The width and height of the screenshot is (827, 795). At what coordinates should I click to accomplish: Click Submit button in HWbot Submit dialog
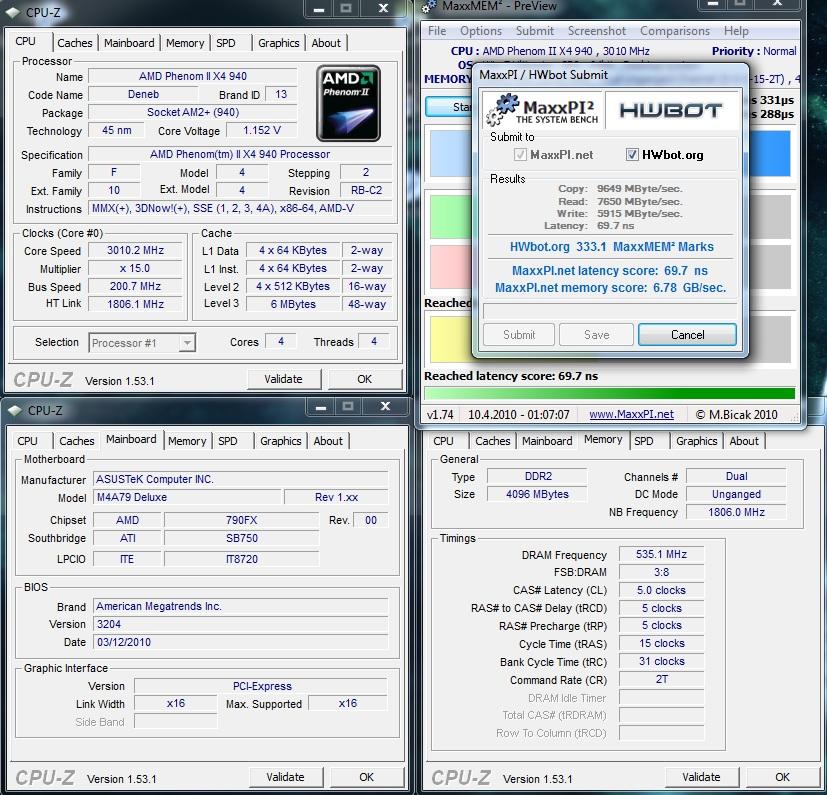[x=519, y=334]
